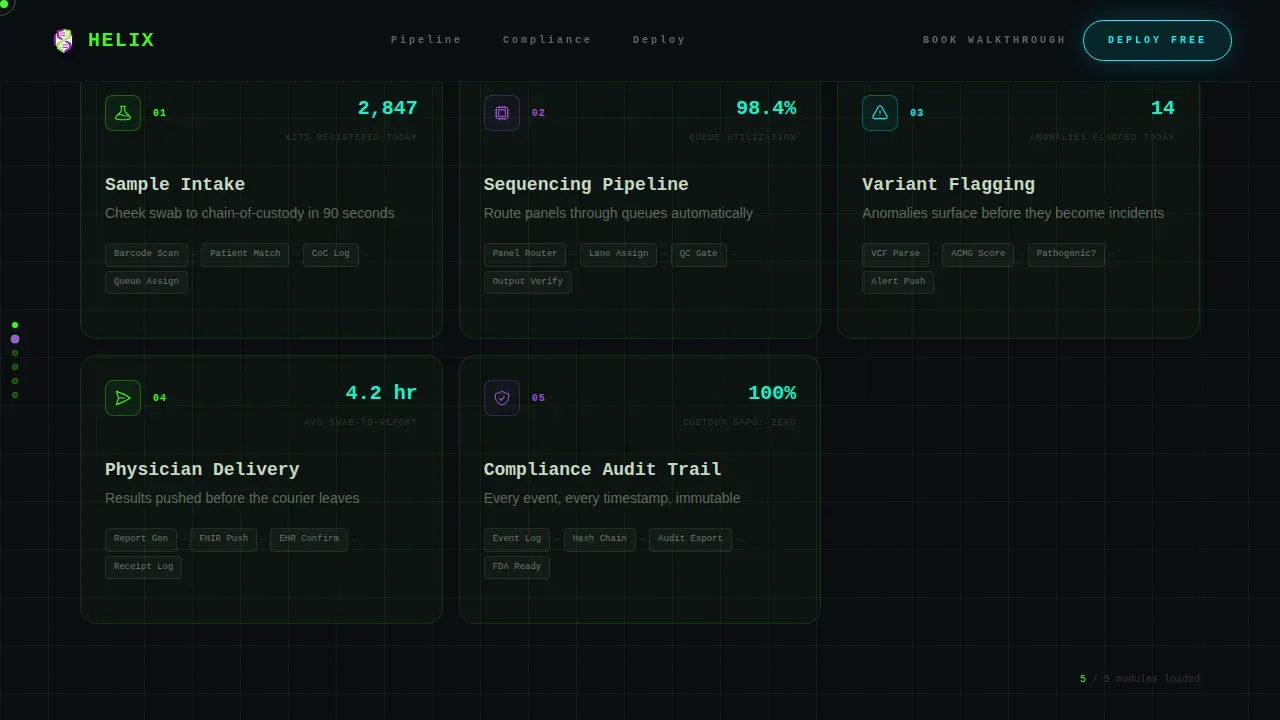Click the bright green filled dot in side navigation
1280x720 pixels.
click(15, 325)
